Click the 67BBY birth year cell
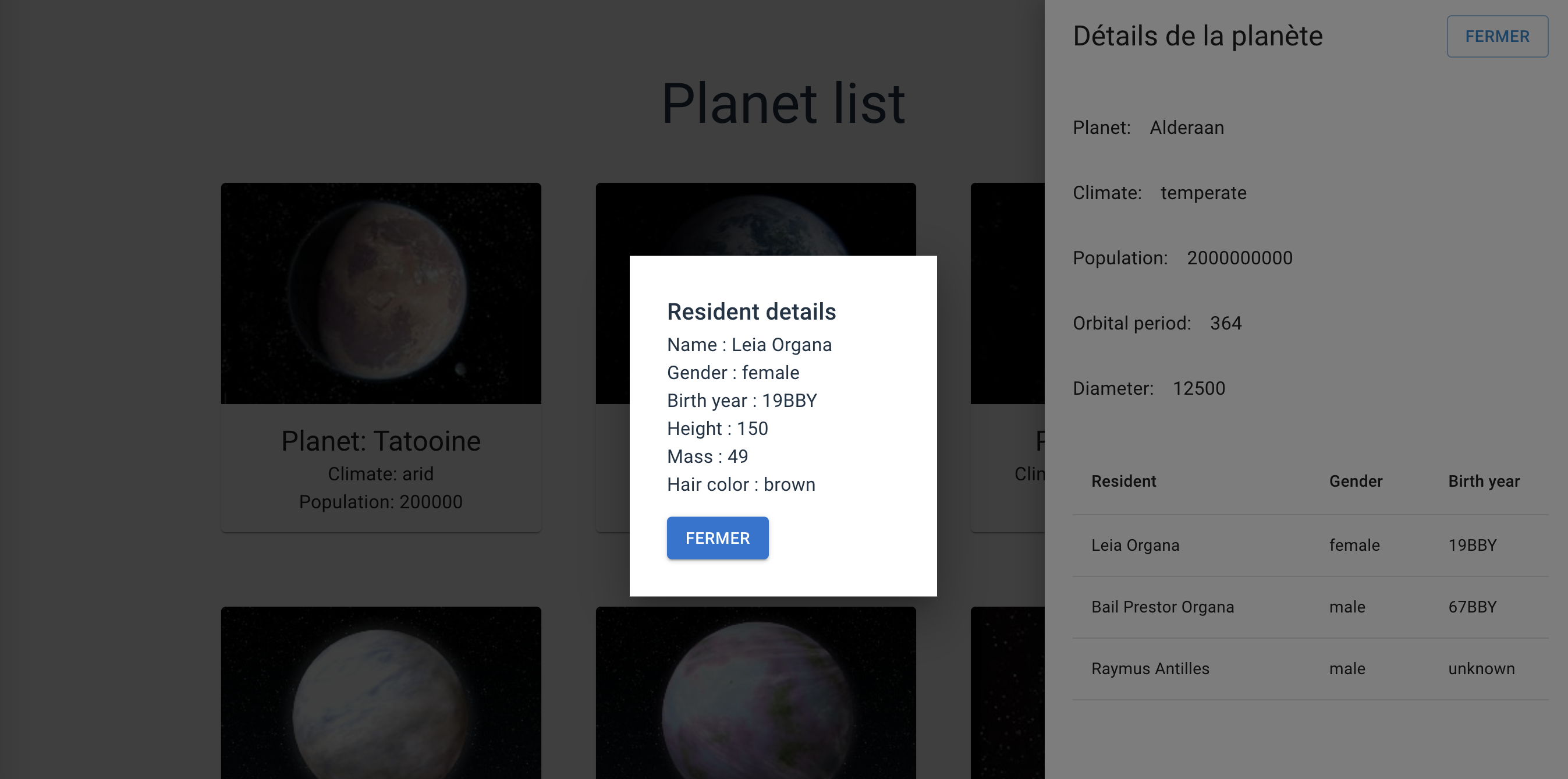Image resolution: width=1568 pixels, height=779 pixels. point(1472,607)
